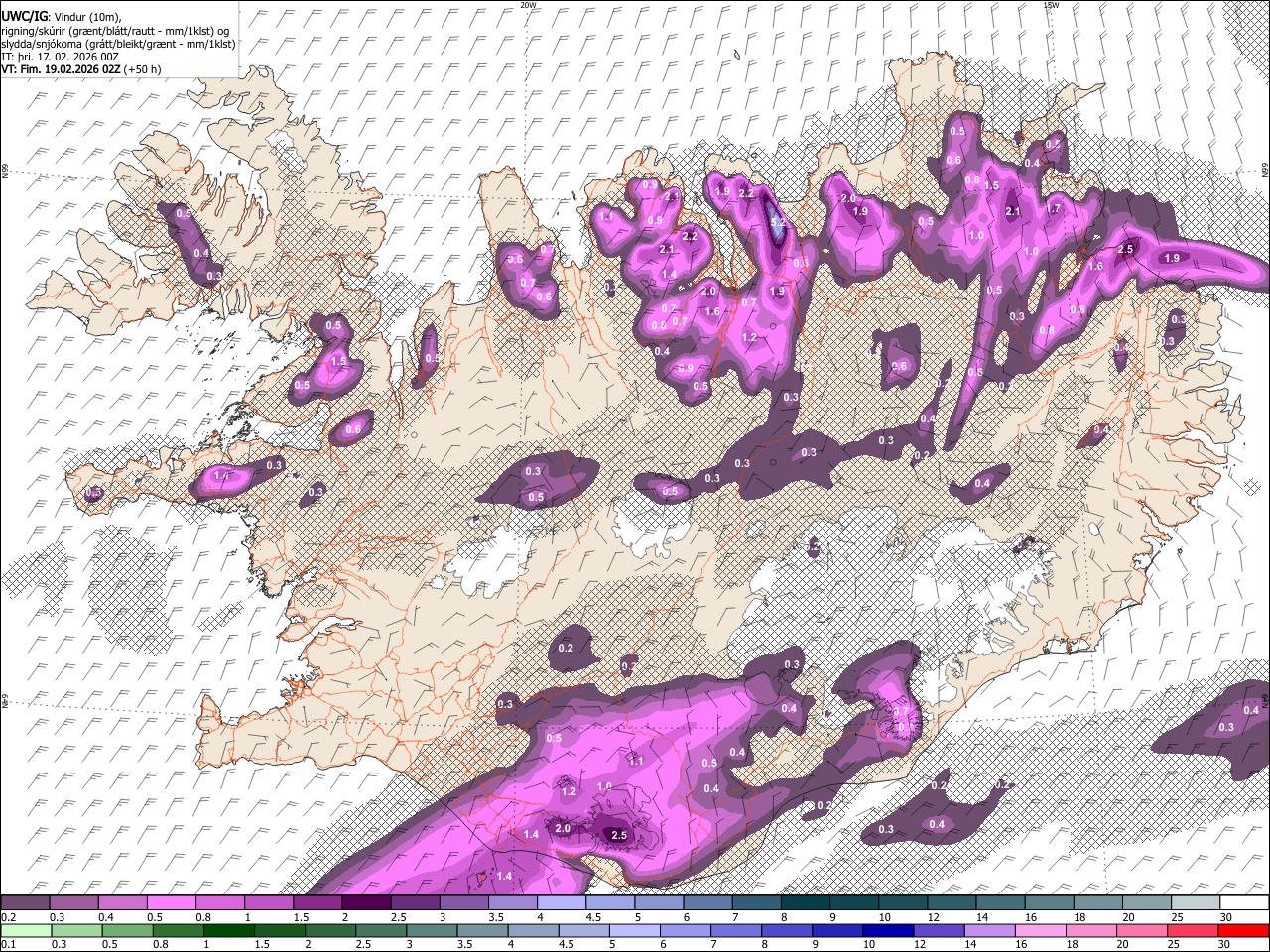Click the 1.7 snowfall value on map
This screenshot has width=1270, height=952.
click(1054, 209)
